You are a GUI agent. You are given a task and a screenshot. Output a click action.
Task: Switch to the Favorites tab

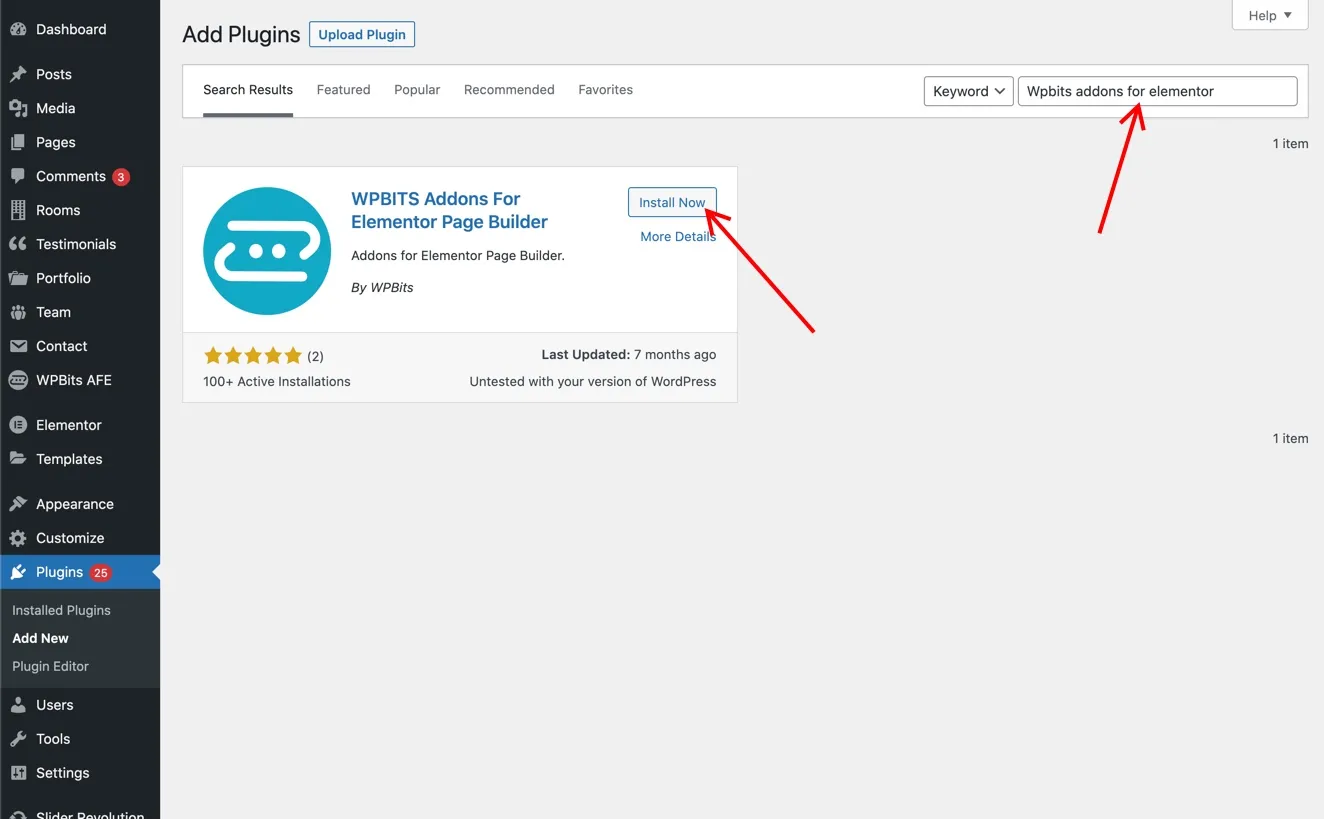pos(606,90)
